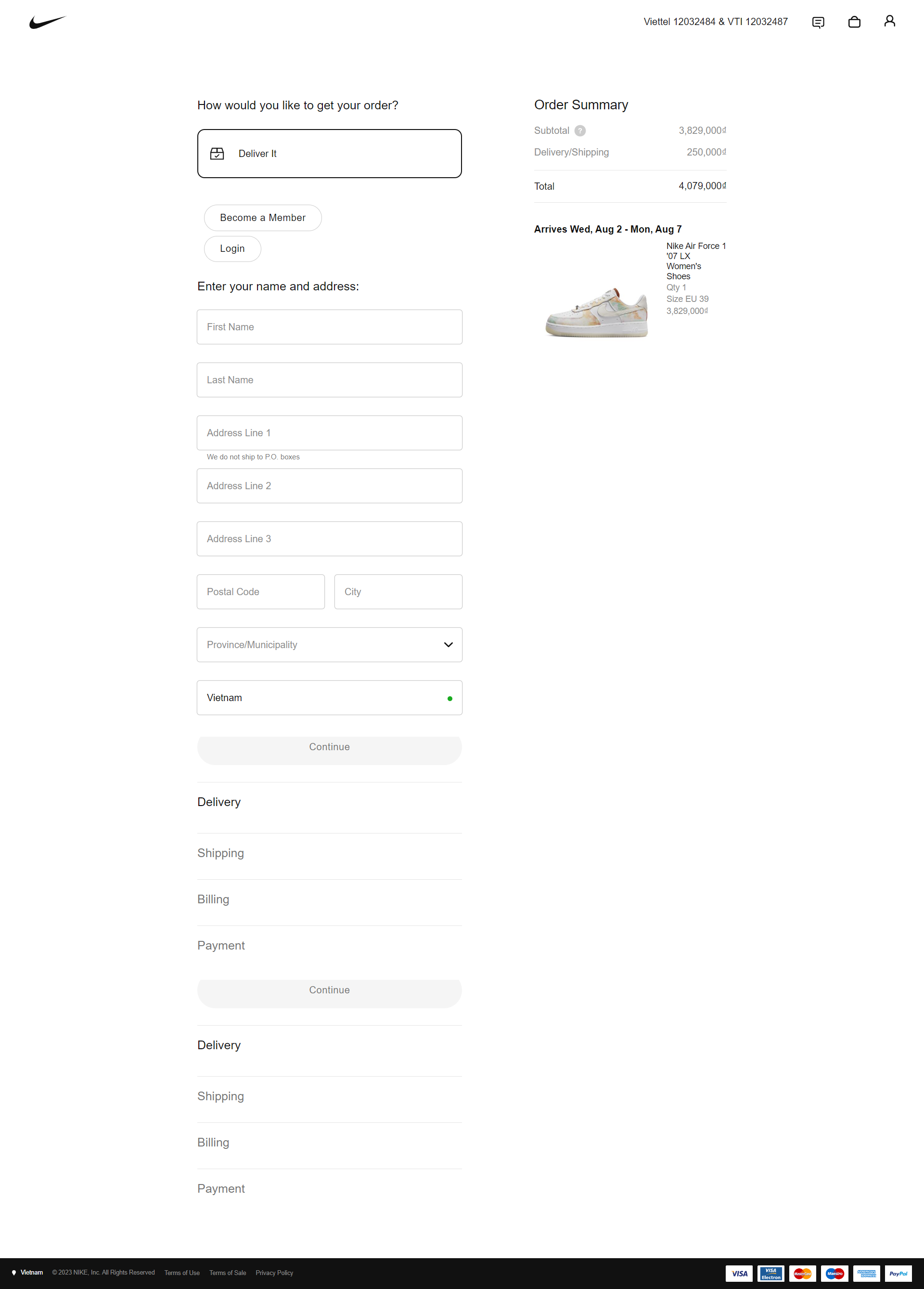Click the Visa card icon
Image resolution: width=924 pixels, height=1289 pixels.
coord(739,1274)
